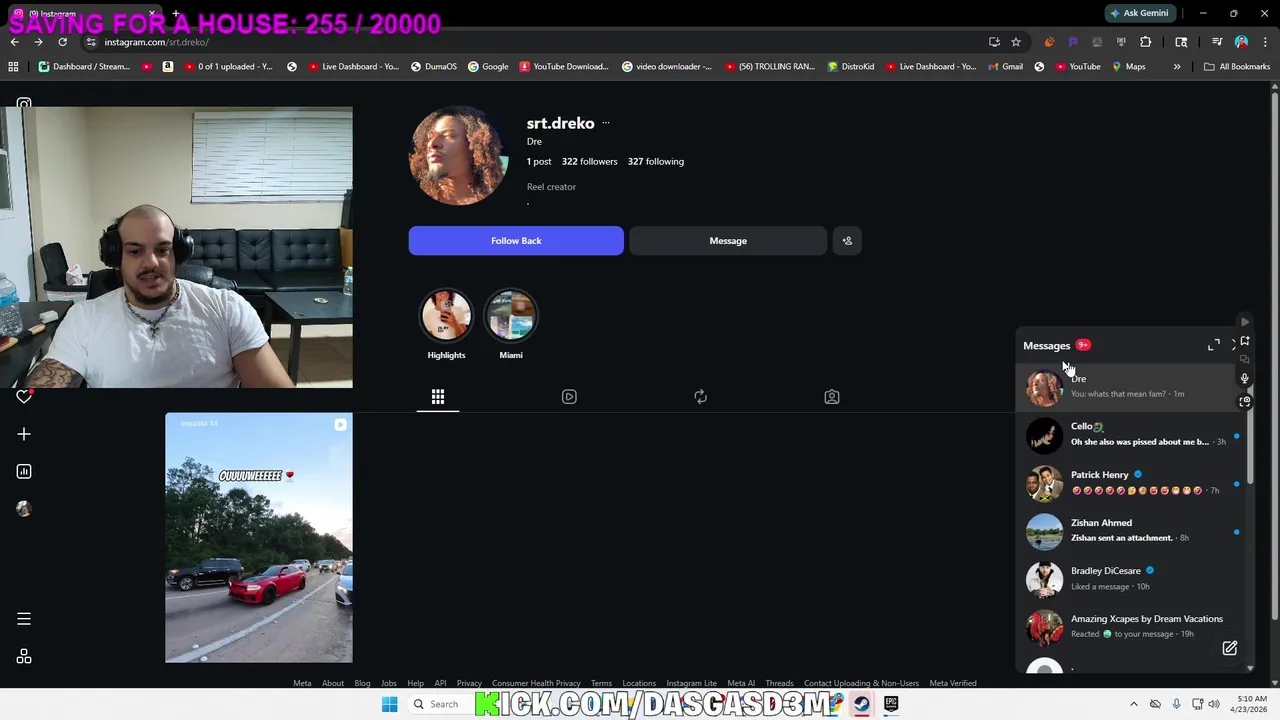Click the screenshot capture icon beside Messages panel
Screen dimensions: 1280x720
(1245, 401)
